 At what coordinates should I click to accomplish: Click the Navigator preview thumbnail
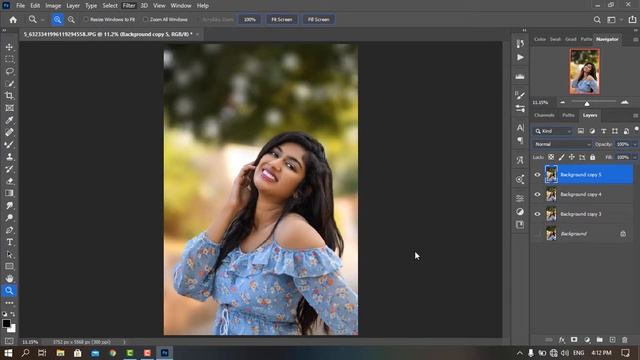584,71
